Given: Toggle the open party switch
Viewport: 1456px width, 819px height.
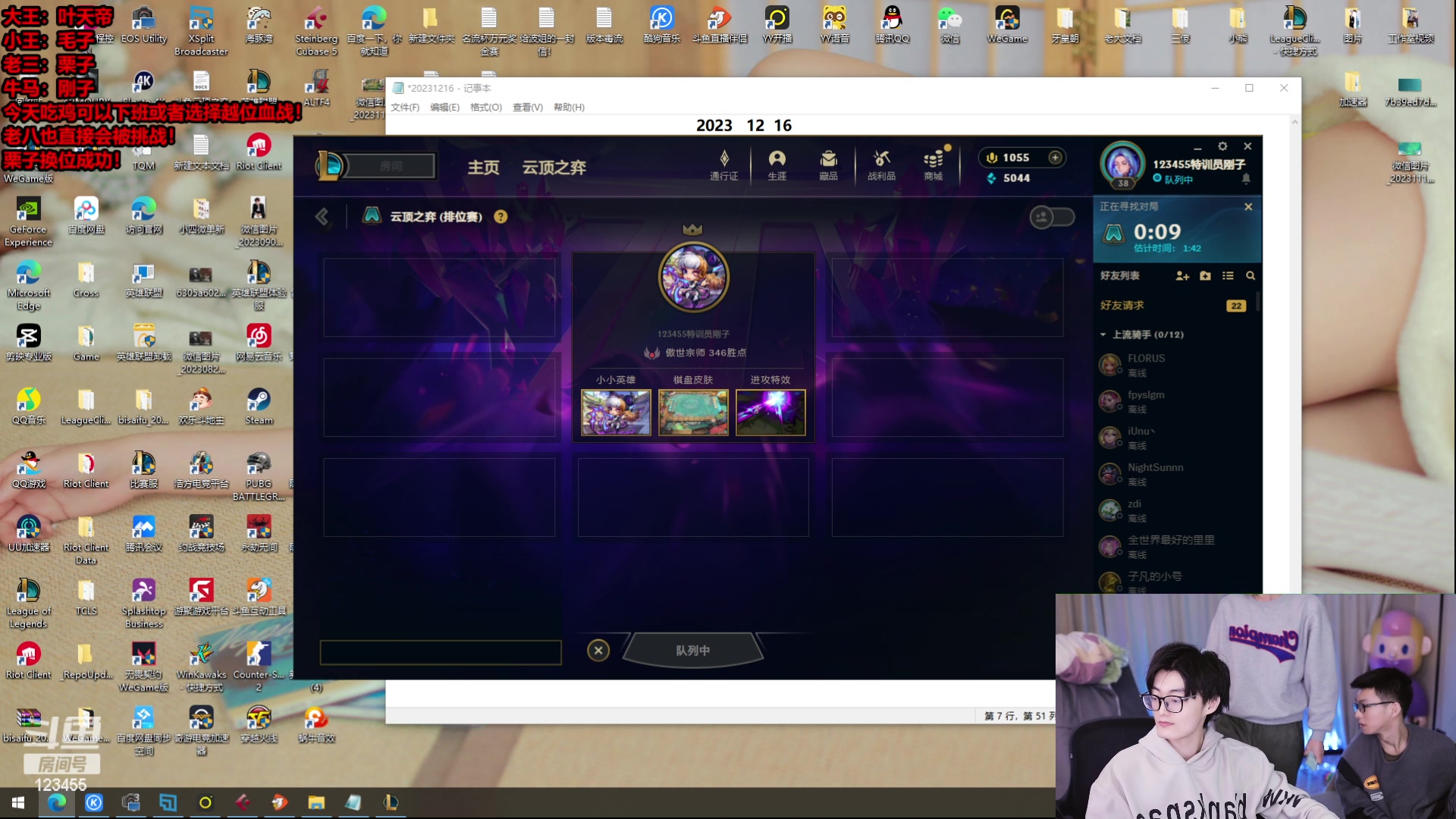Looking at the screenshot, I should [1052, 218].
